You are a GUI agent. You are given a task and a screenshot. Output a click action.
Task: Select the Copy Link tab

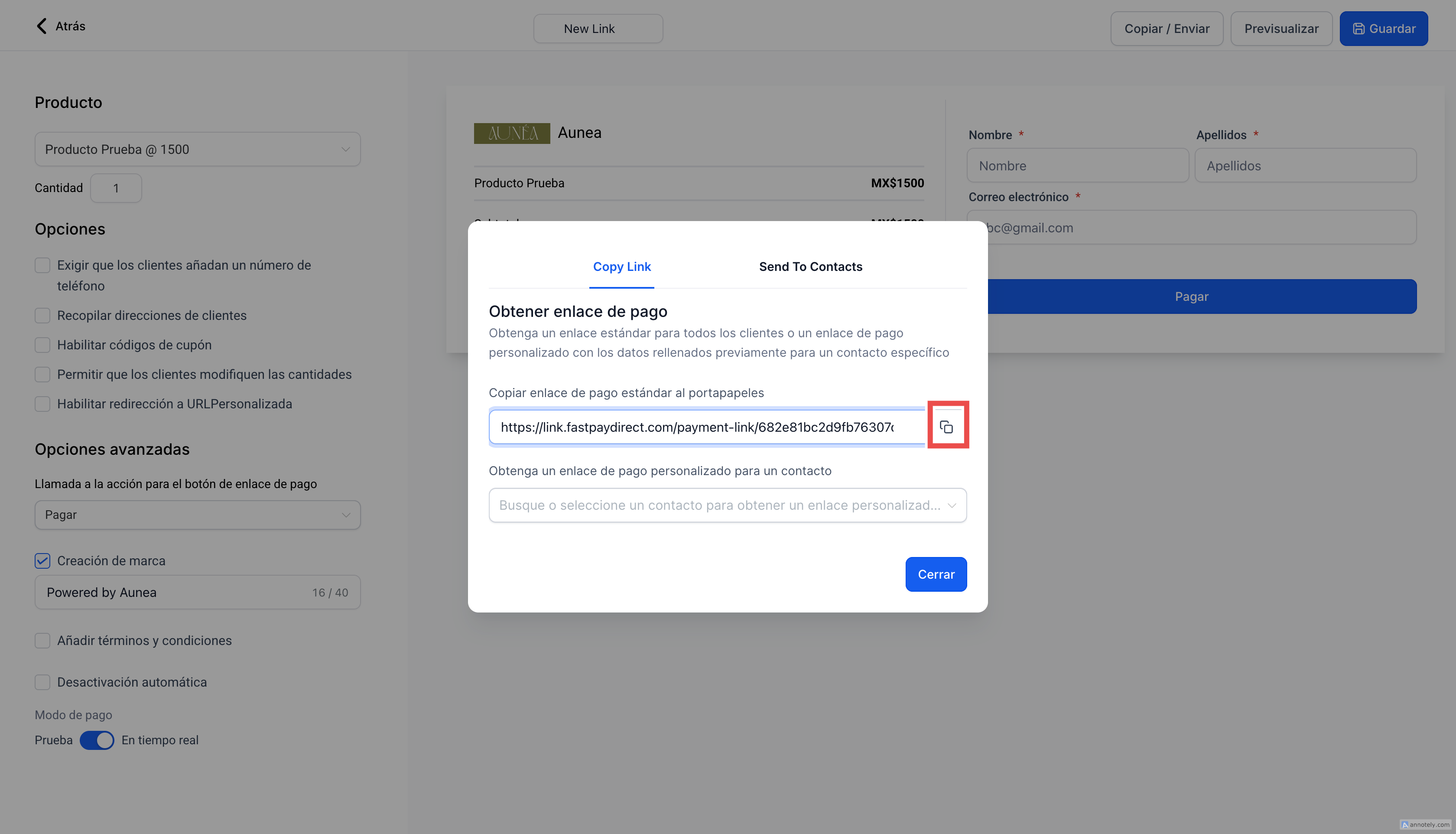(622, 267)
